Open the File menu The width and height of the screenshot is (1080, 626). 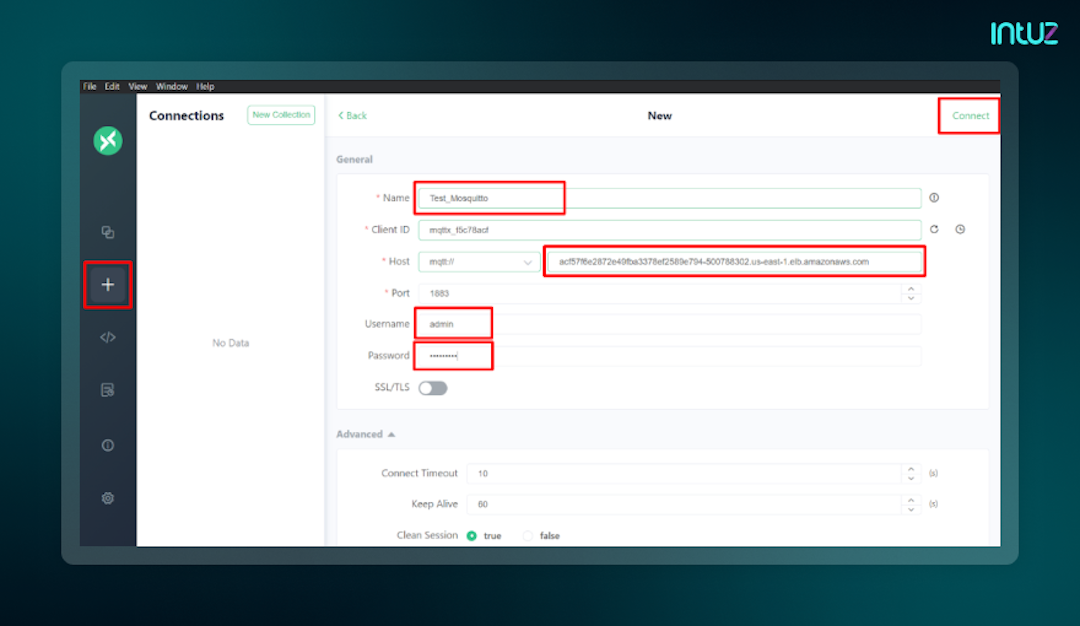[x=89, y=86]
